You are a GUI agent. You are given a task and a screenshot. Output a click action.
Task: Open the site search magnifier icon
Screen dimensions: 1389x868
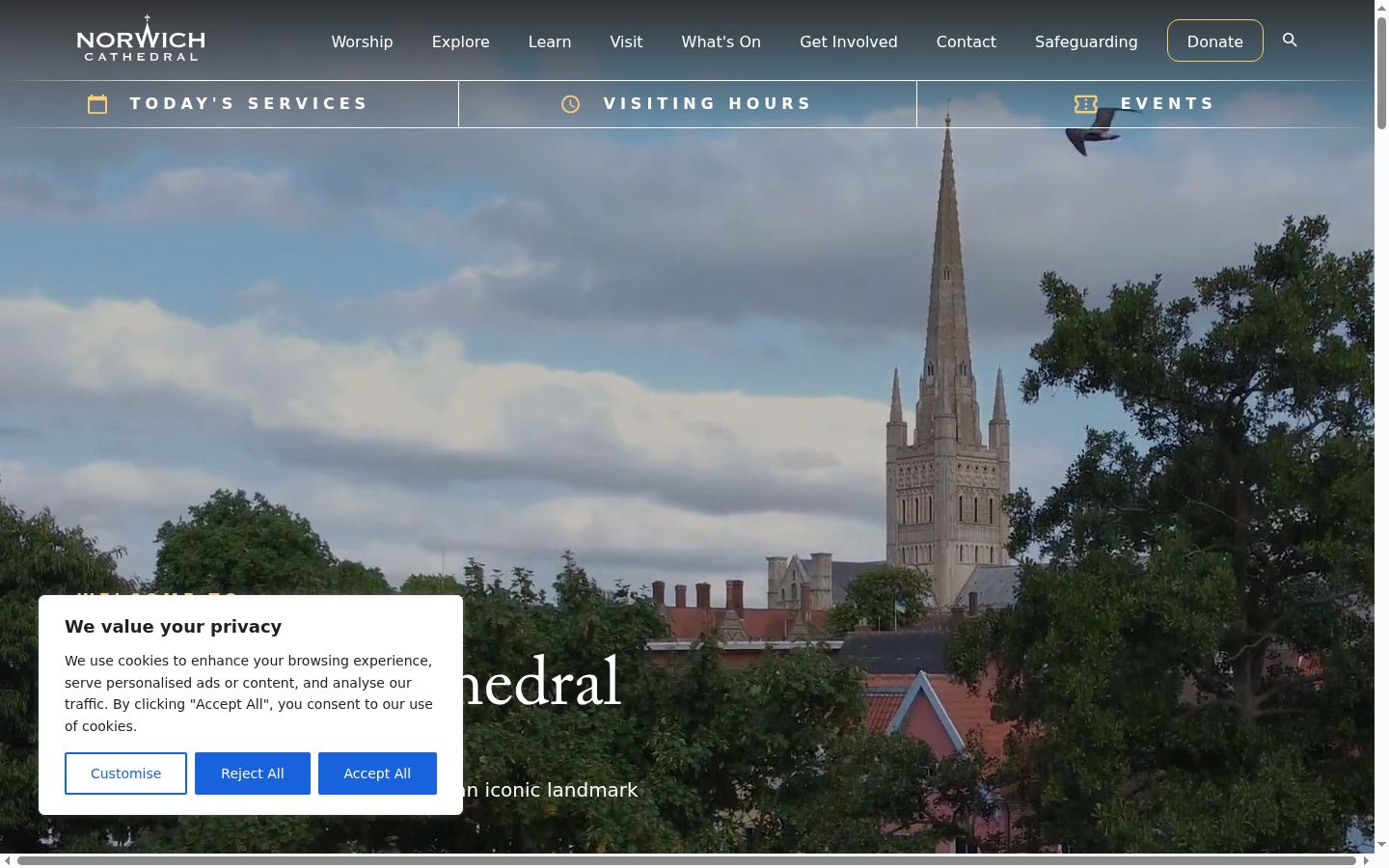pyautogui.click(x=1290, y=41)
